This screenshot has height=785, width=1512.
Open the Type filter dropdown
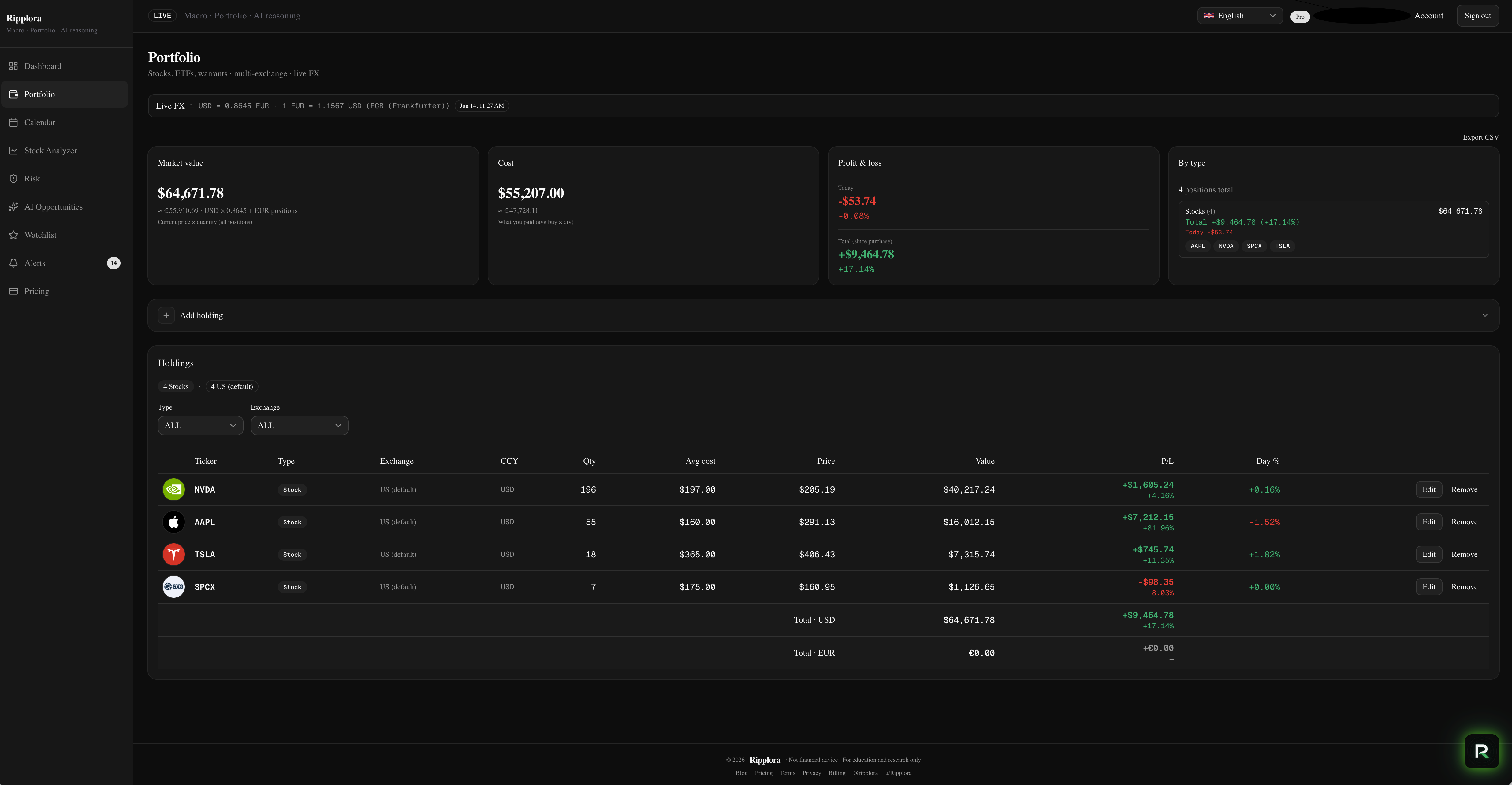coord(201,426)
